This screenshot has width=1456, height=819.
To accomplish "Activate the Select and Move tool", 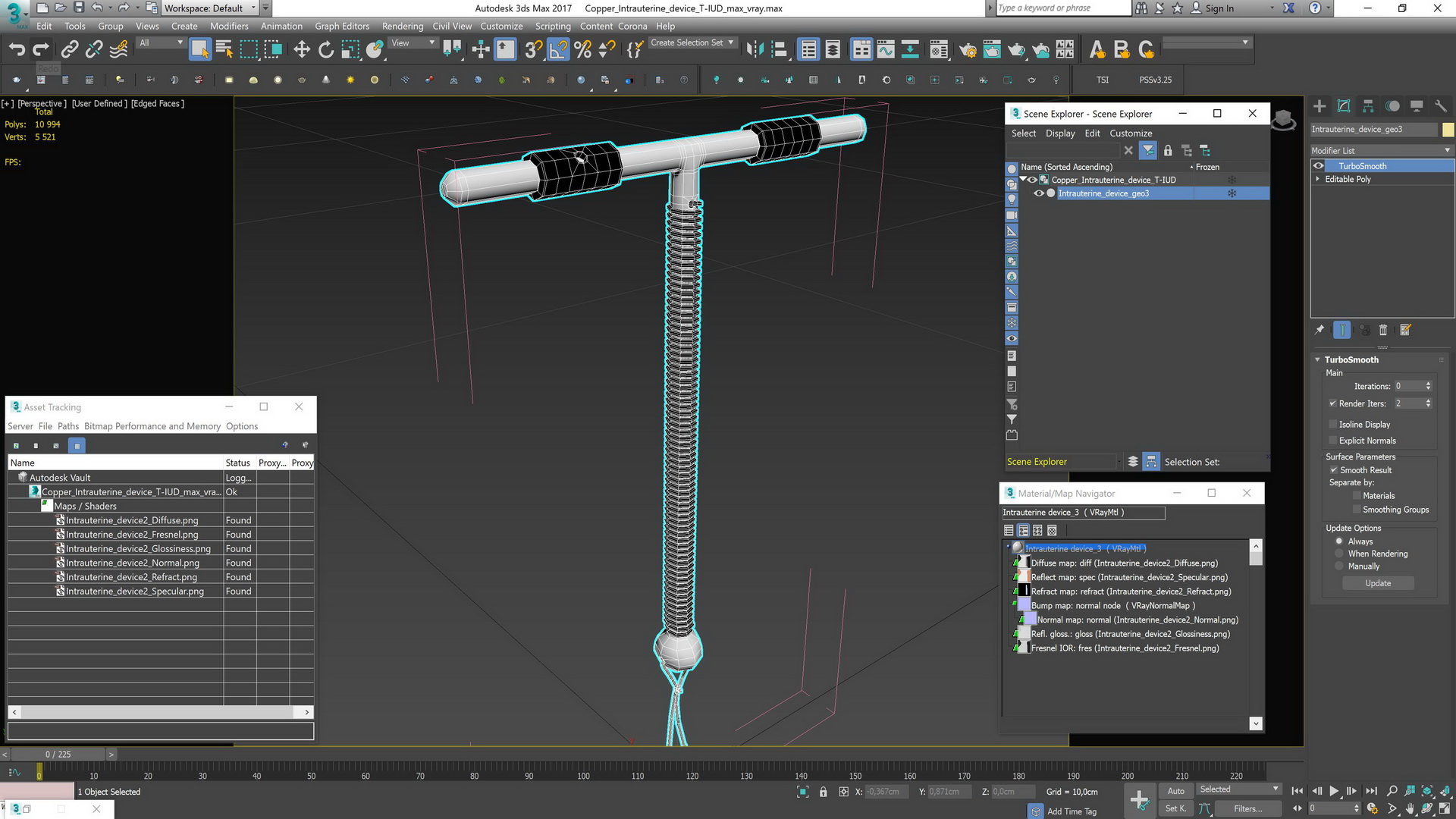I will coord(302,50).
